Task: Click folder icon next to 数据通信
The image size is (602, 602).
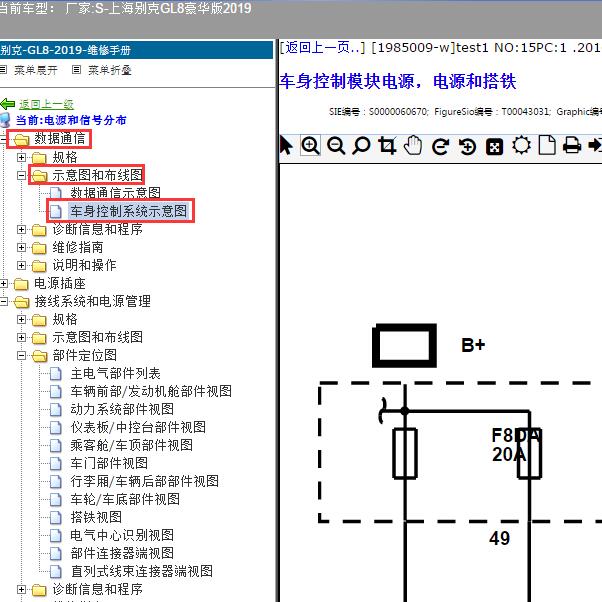Action: (x=22, y=139)
